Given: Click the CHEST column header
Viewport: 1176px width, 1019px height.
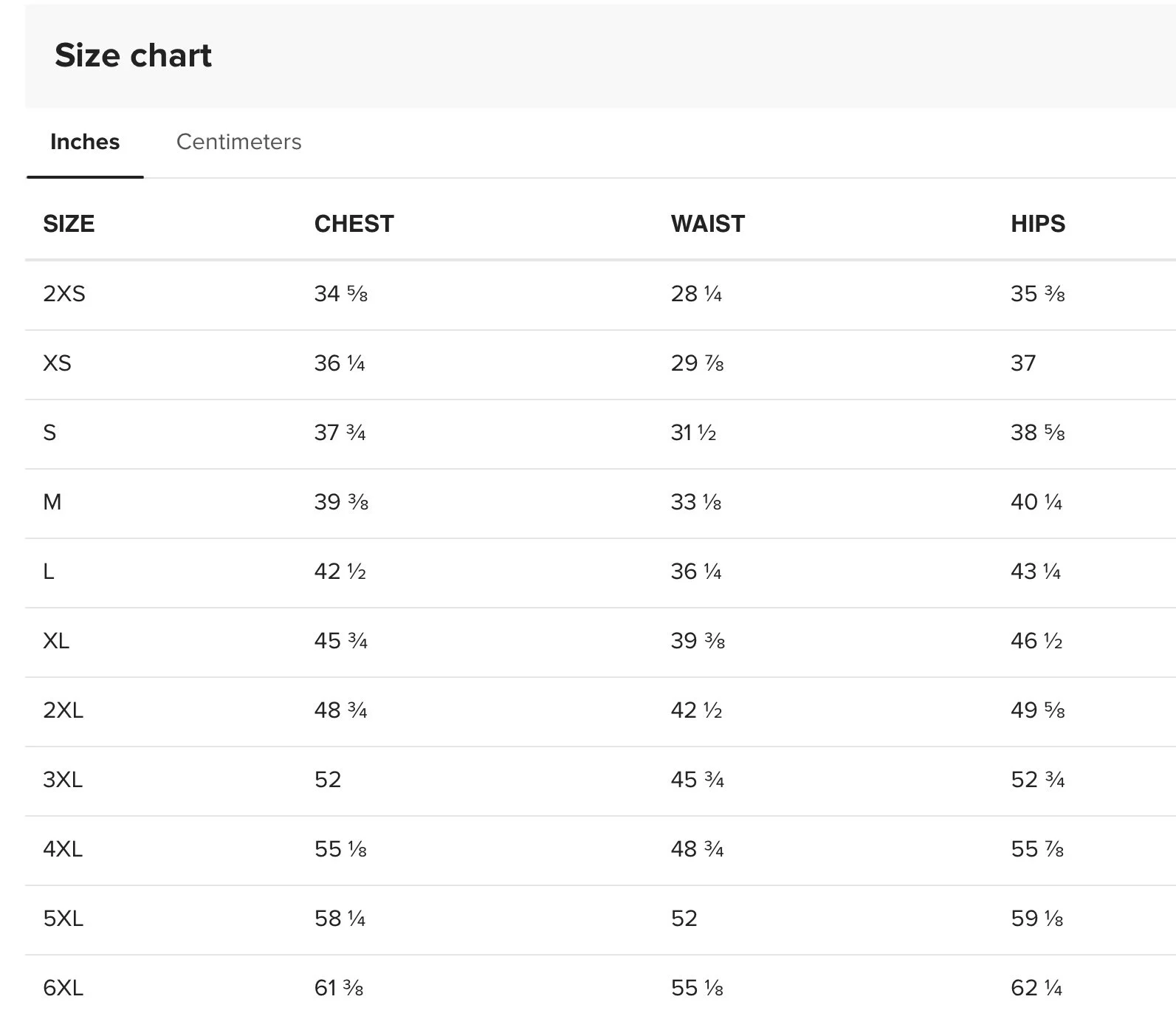Looking at the screenshot, I should [x=354, y=224].
